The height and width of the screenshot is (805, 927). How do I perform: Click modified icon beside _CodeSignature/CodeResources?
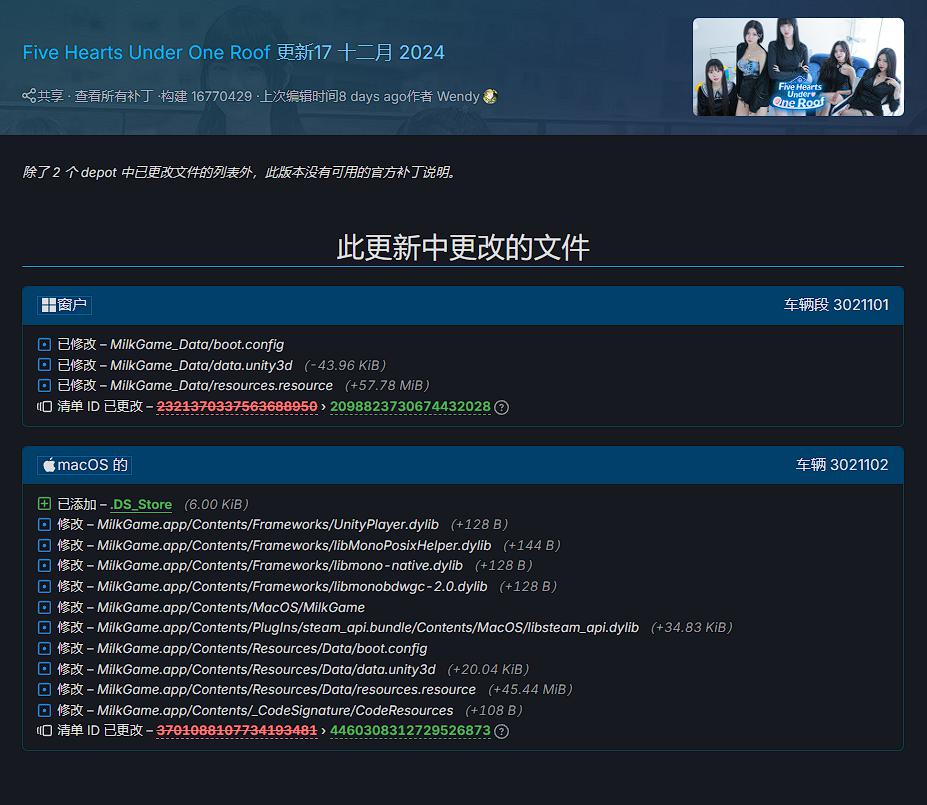[44, 710]
